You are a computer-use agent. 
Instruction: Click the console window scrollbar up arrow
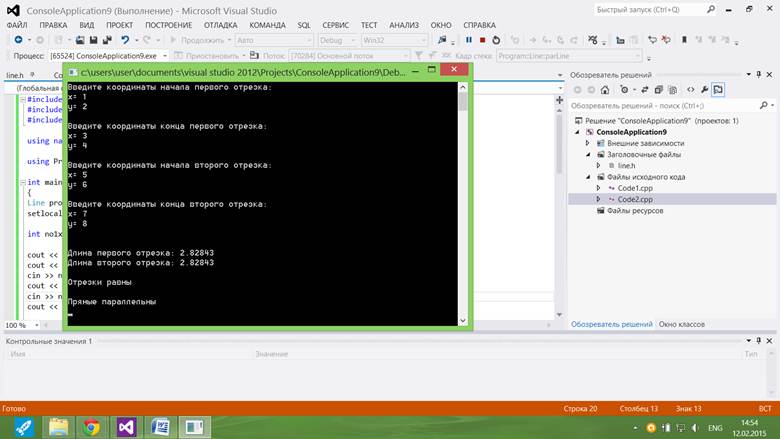463,88
